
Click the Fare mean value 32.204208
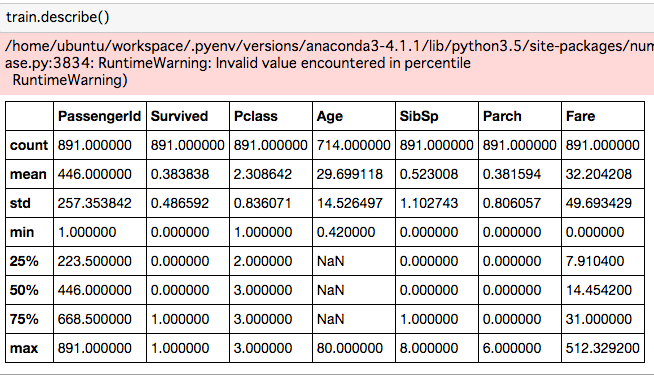(599, 174)
